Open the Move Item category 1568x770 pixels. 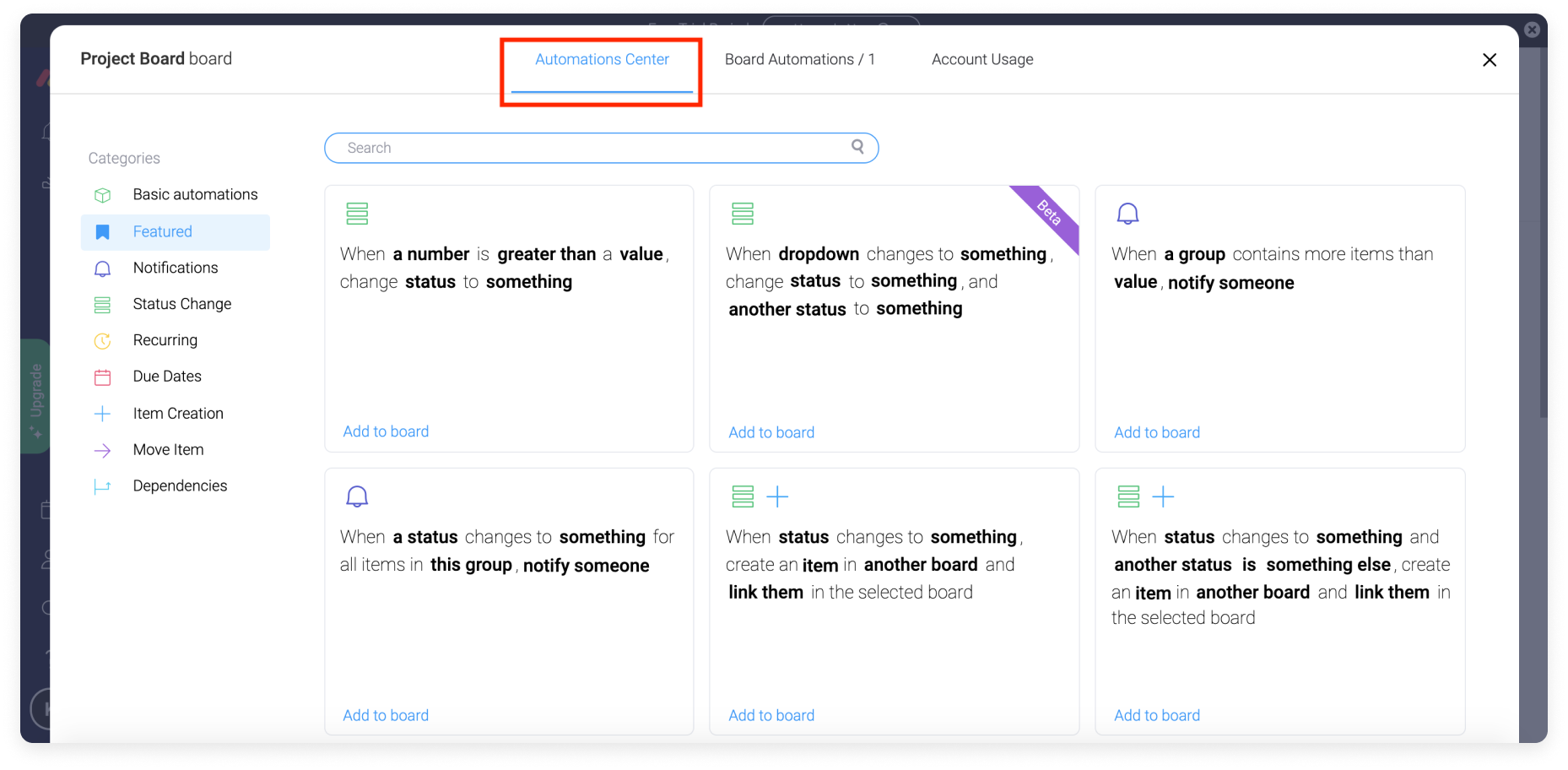(176, 449)
